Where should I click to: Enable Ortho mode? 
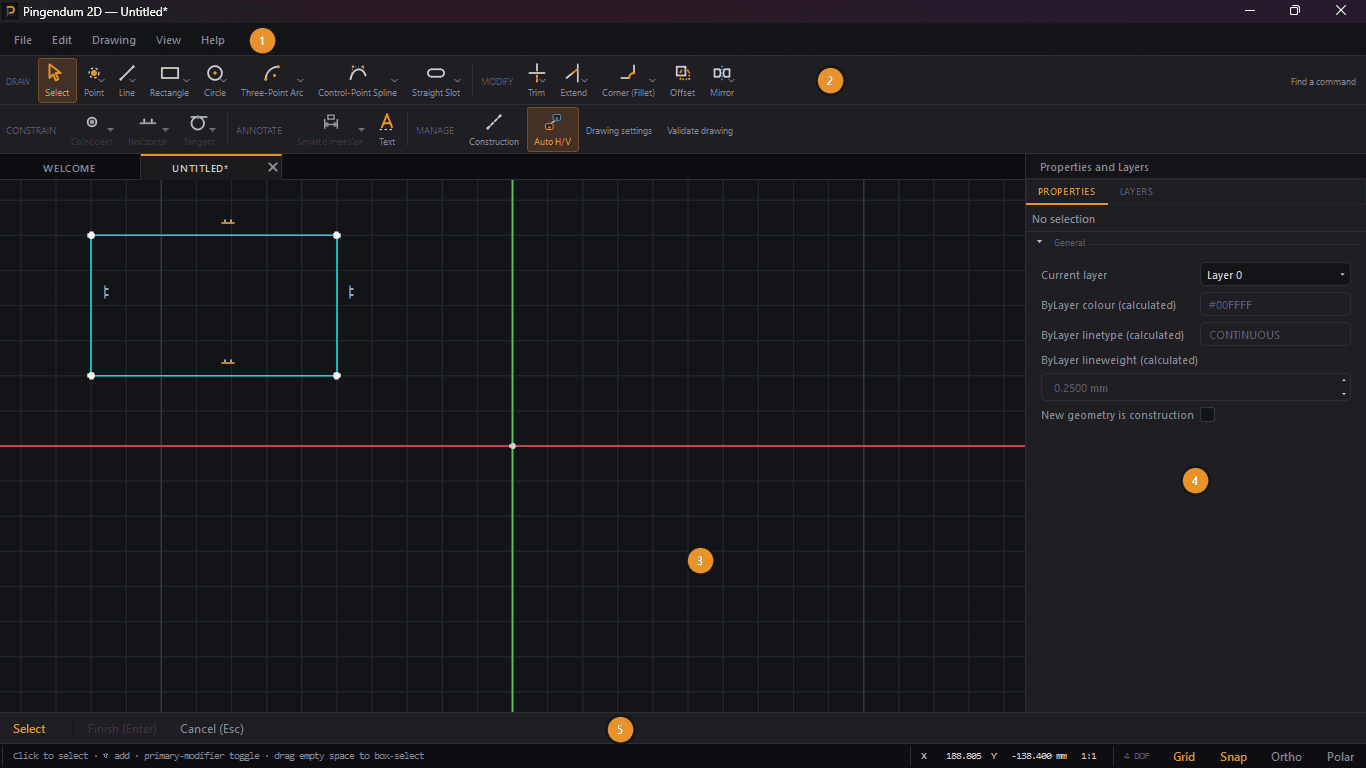click(1286, 757)
